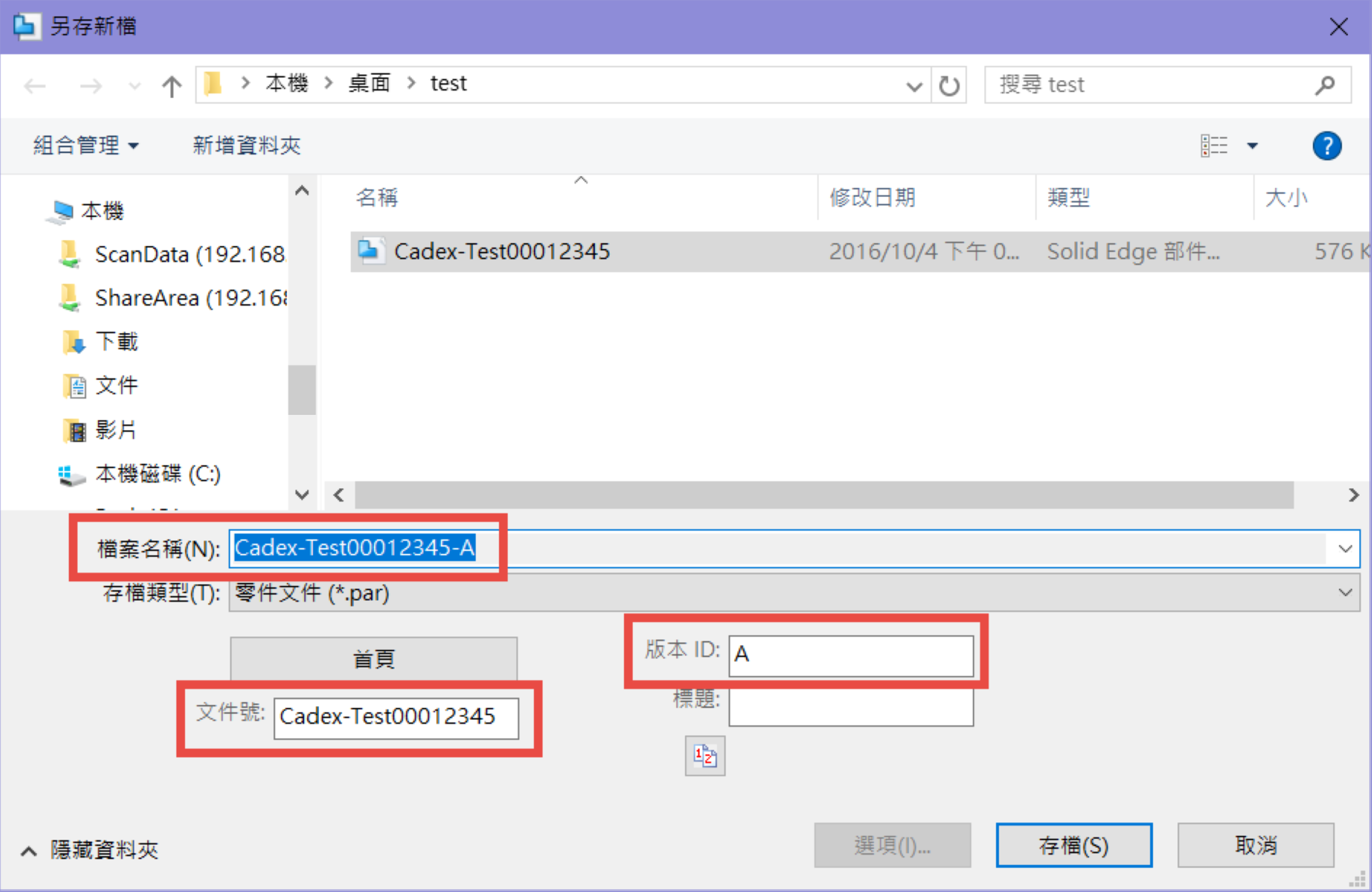Screen dimensions: 1372x892
Task: Sort files by 大小 column
Action: [1286, 198]
